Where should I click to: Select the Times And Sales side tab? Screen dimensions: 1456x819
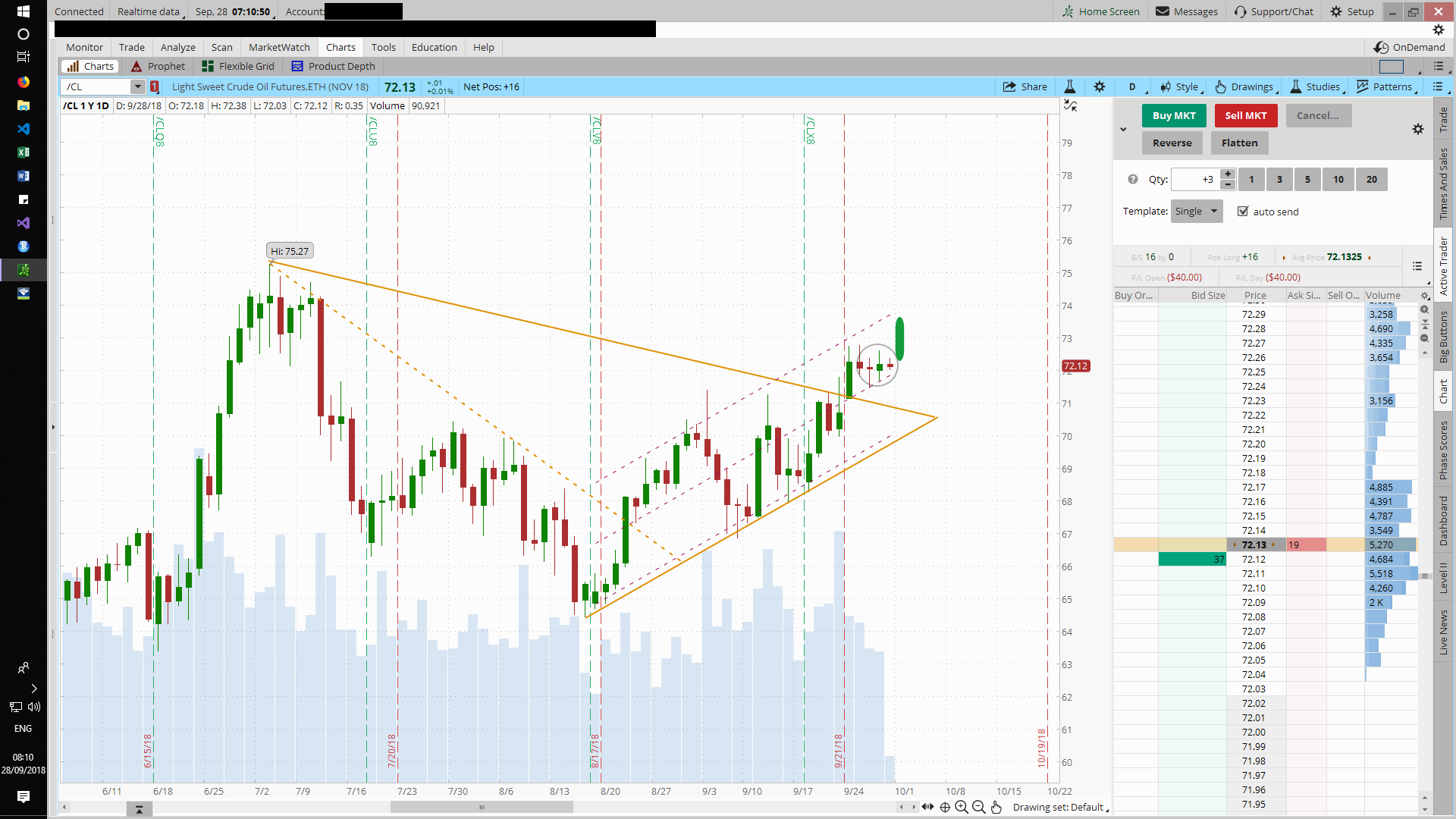(x=1444, y=183)
